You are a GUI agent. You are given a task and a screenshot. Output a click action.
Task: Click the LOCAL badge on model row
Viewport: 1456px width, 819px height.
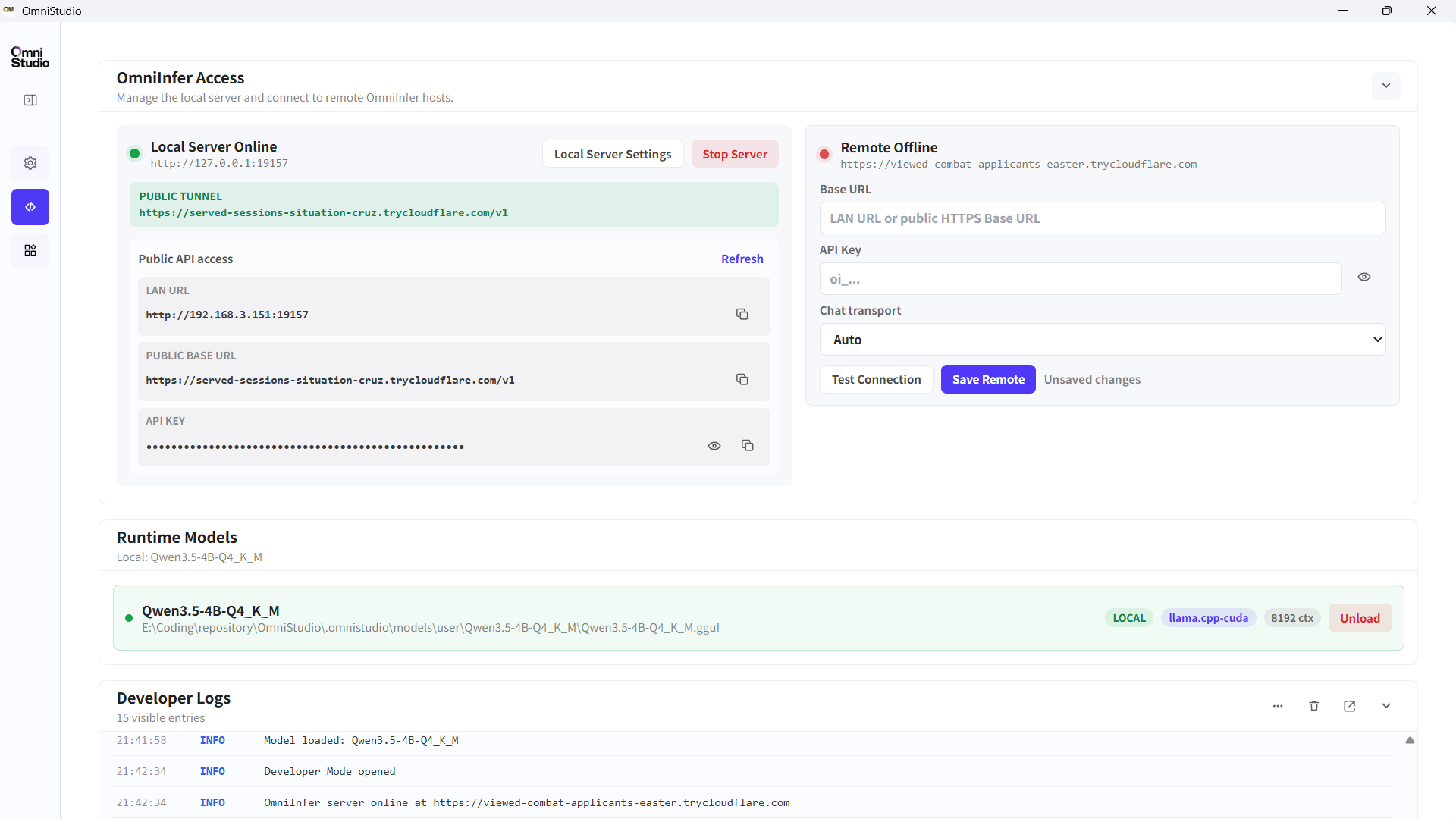(x=1129, y=618)
